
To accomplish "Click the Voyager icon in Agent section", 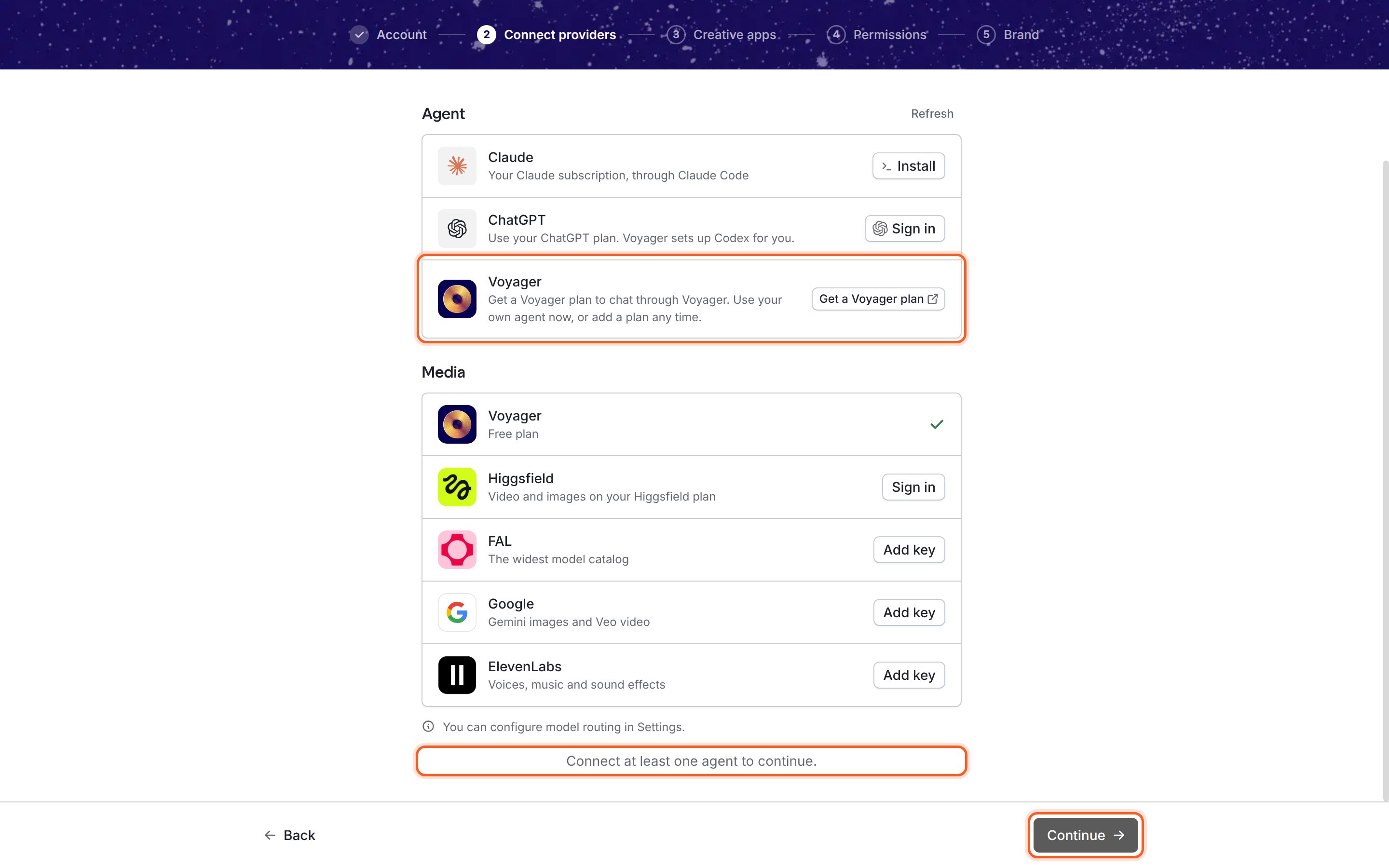I will tap(457, 299).
